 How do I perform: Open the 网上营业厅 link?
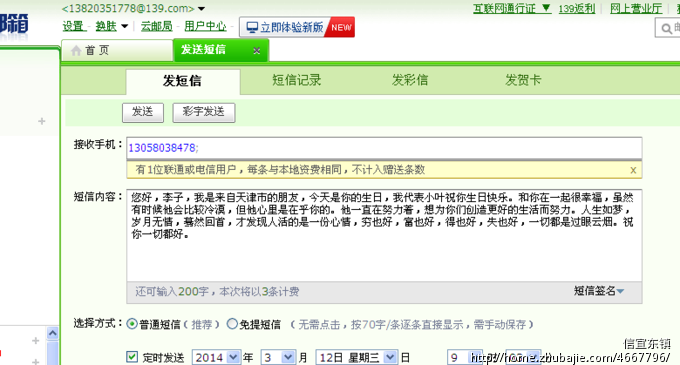(636, 8)
